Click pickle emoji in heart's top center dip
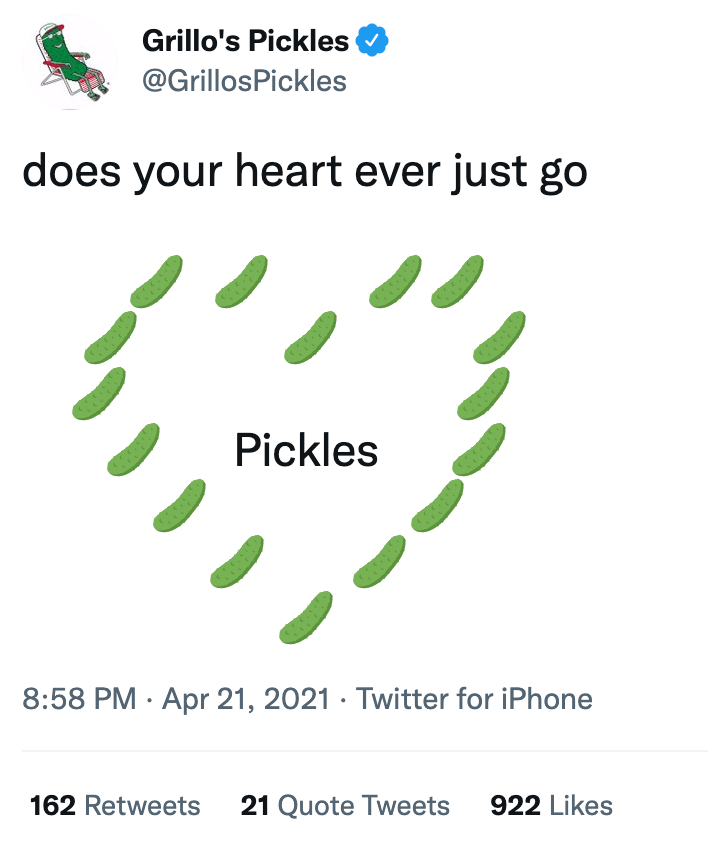The height and width of the screenshot is (850, 708). (310, 336)
